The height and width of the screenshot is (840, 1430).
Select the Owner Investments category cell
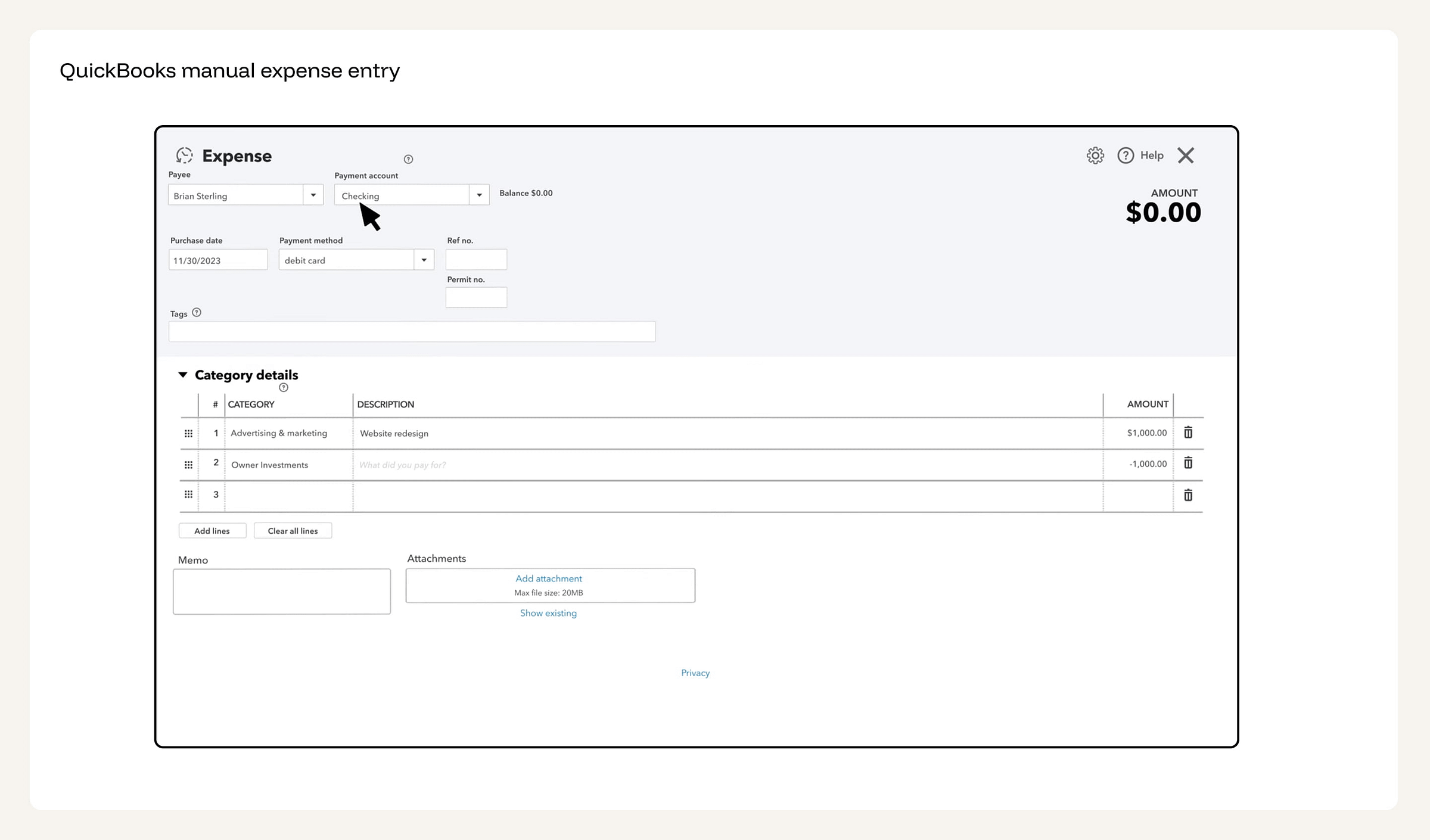point(288,465)
